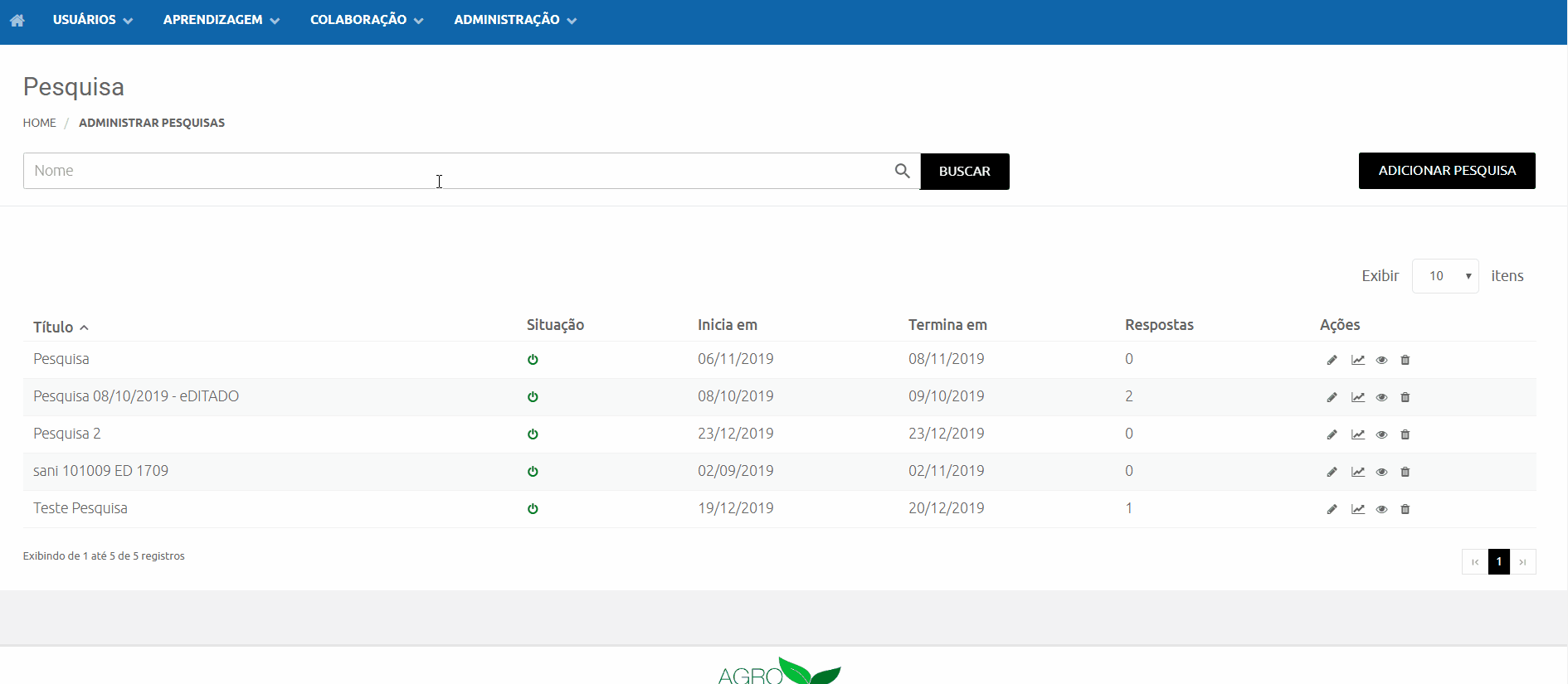Screen dimensions: 1568x684
Task: Edit 'Pesquisa 08/10/2019 - eDITADO' with pencil icon
Action: 1332,397
